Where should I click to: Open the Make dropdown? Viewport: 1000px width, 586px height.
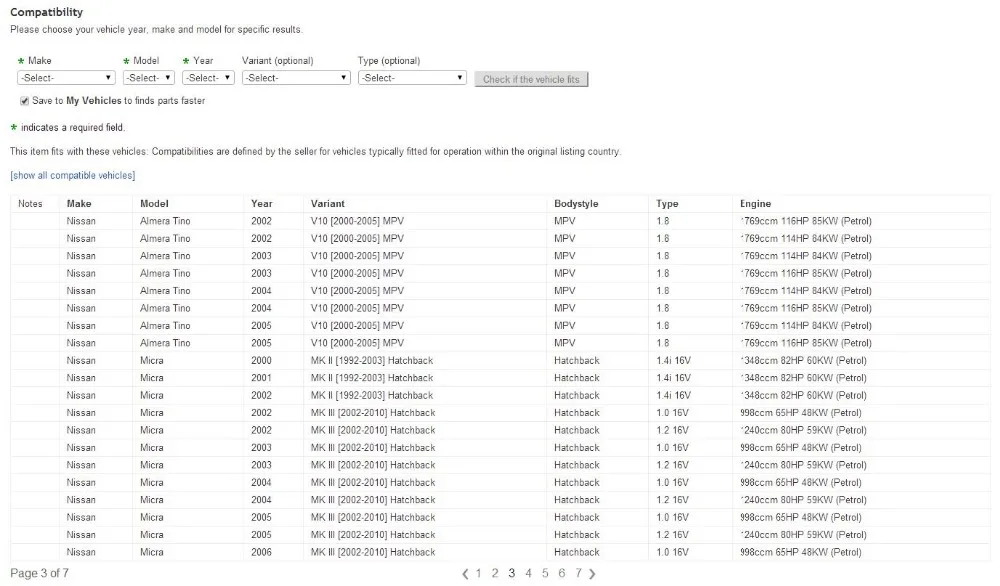pos(66,78)
